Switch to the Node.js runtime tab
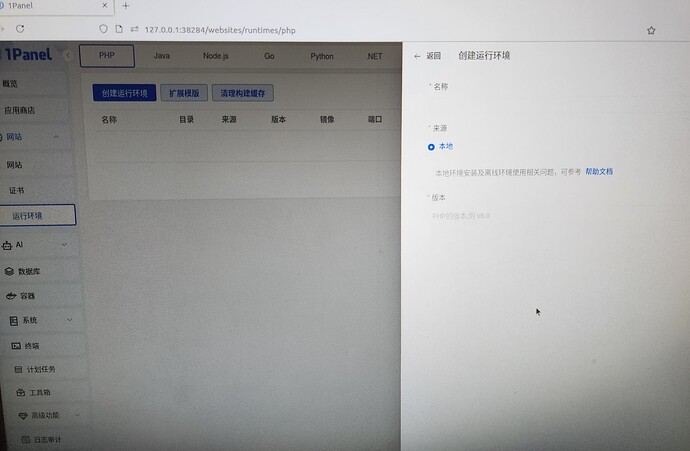690x451 pixels. pos(215,56)
